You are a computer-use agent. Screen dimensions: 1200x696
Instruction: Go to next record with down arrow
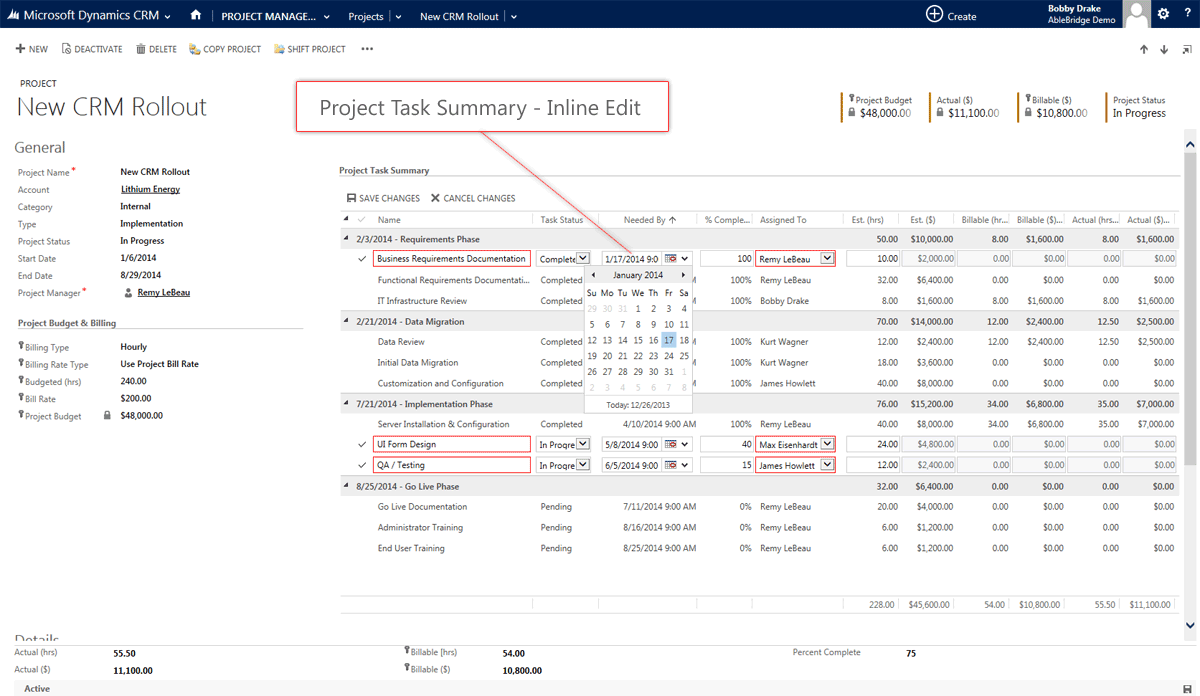(1164, 49)
